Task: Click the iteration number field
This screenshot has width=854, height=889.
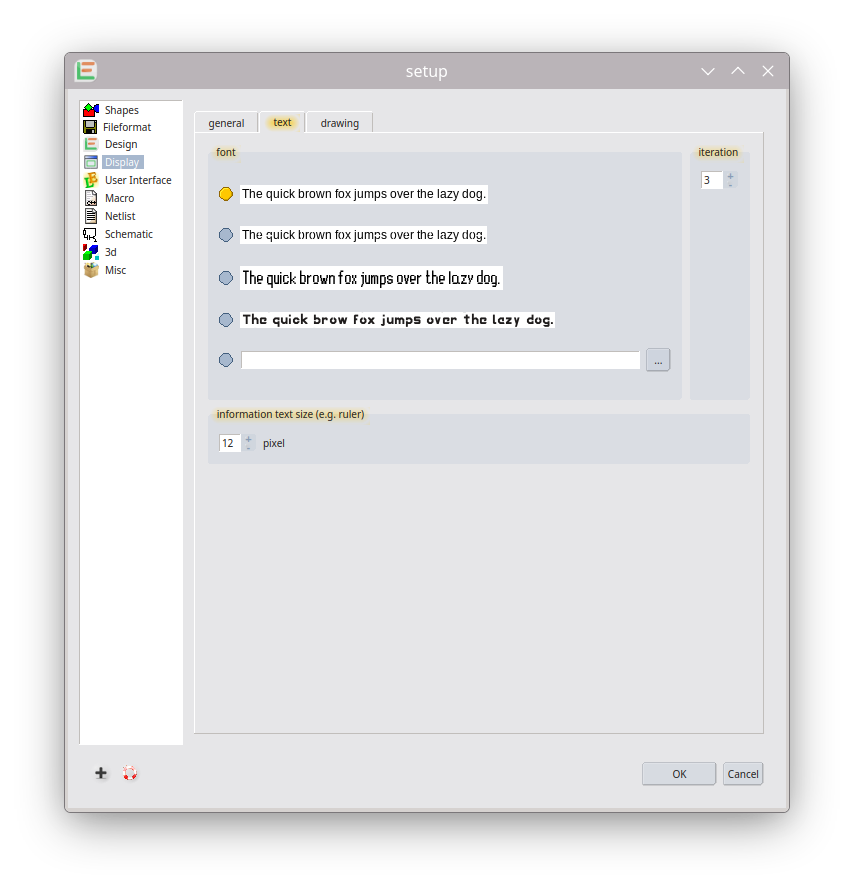Action: click(x=712, y=180)
